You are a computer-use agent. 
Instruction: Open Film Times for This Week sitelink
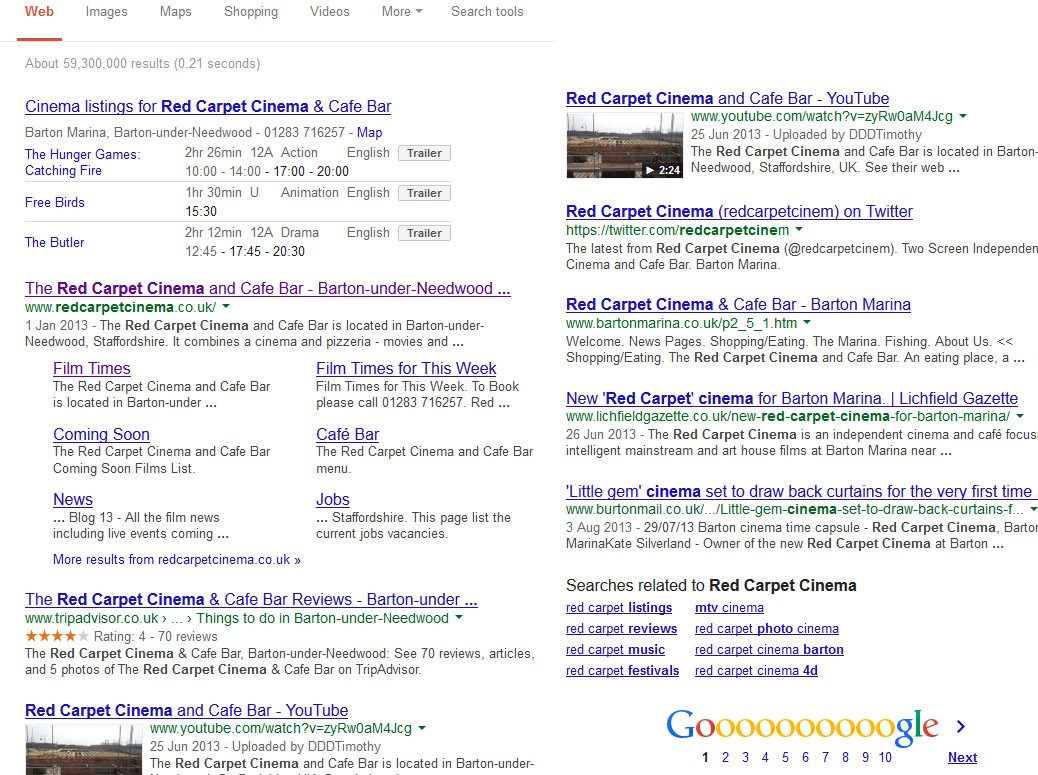click(406, 369)
